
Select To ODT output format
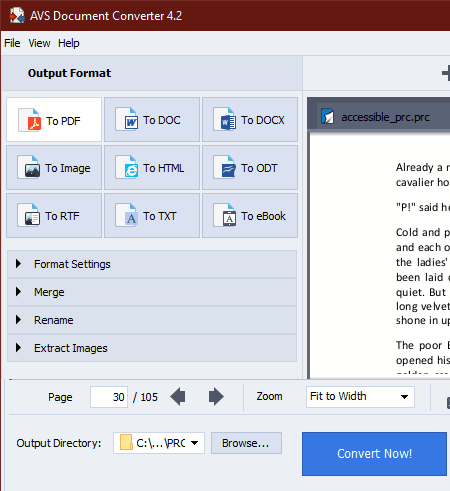[250, 168]
